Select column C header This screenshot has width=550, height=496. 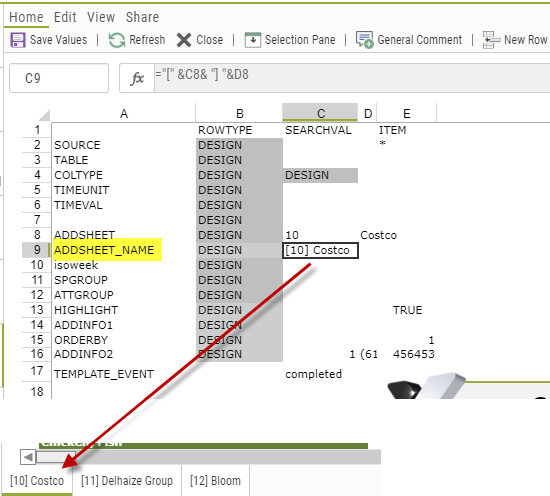tap(320, 113)
